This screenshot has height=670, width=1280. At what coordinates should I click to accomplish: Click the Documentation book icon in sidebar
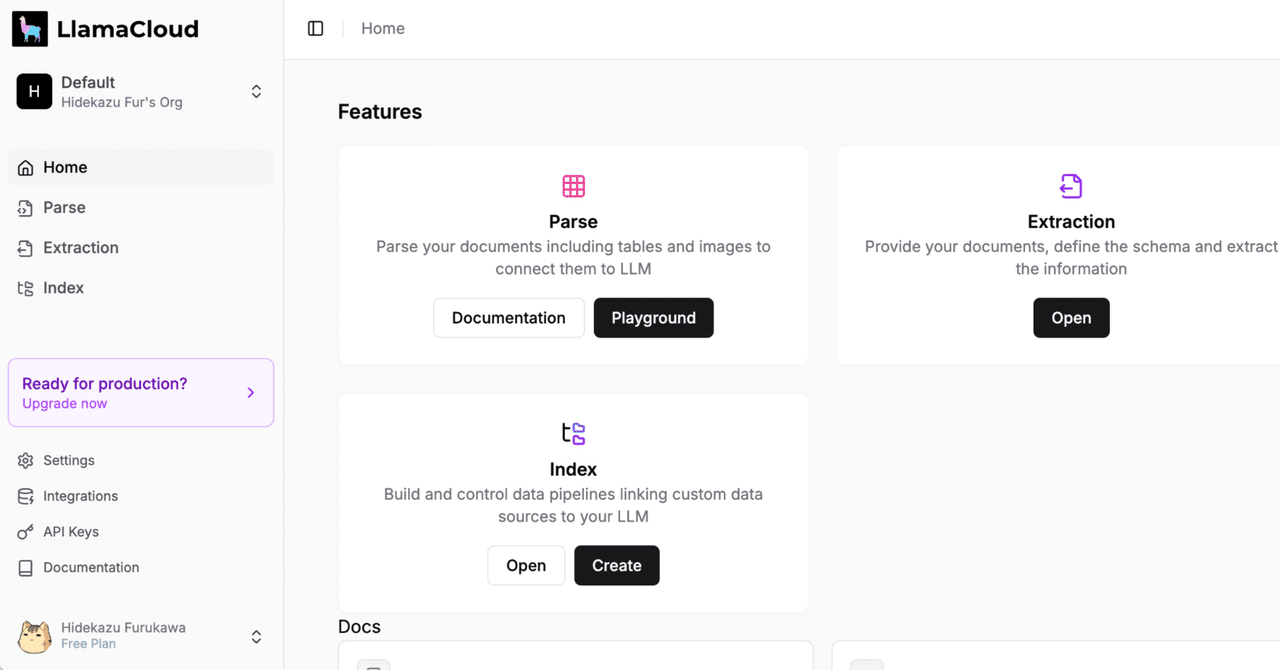(x=26, y=568)
